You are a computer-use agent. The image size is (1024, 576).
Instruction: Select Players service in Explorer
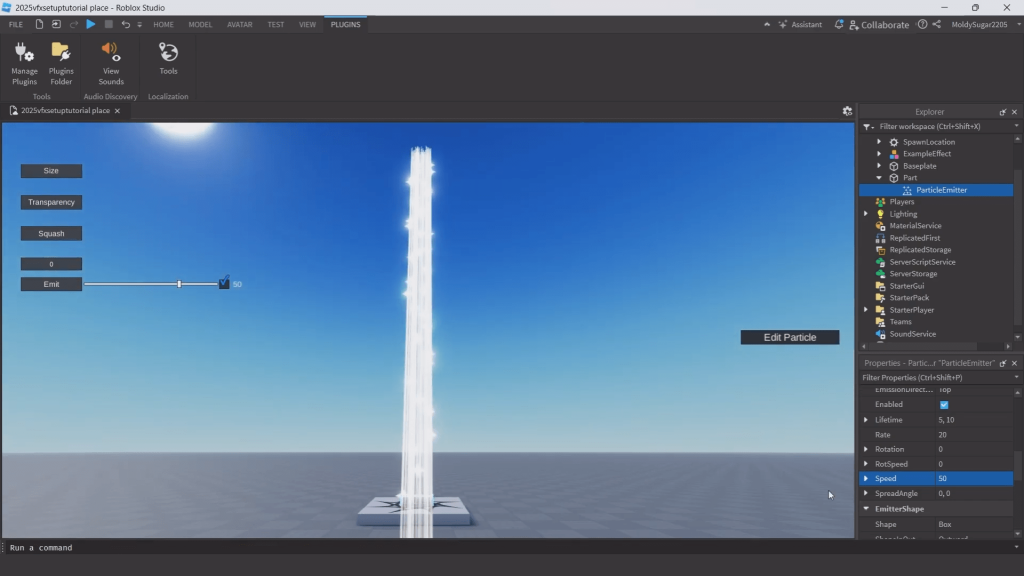[902, 202]
